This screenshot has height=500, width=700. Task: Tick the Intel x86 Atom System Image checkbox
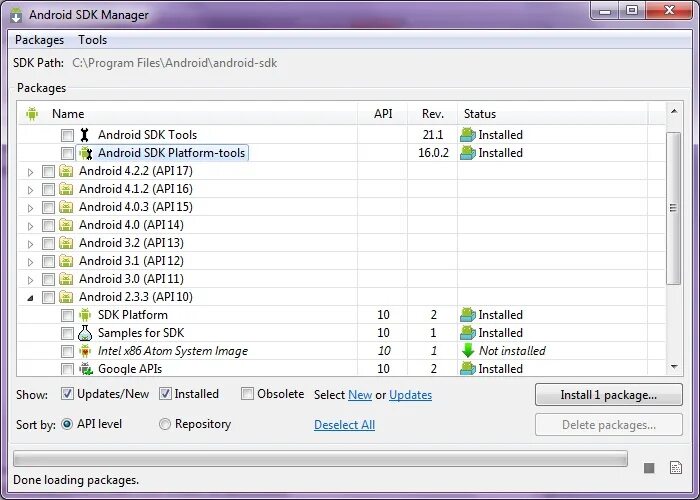click(x=67, y=351)
